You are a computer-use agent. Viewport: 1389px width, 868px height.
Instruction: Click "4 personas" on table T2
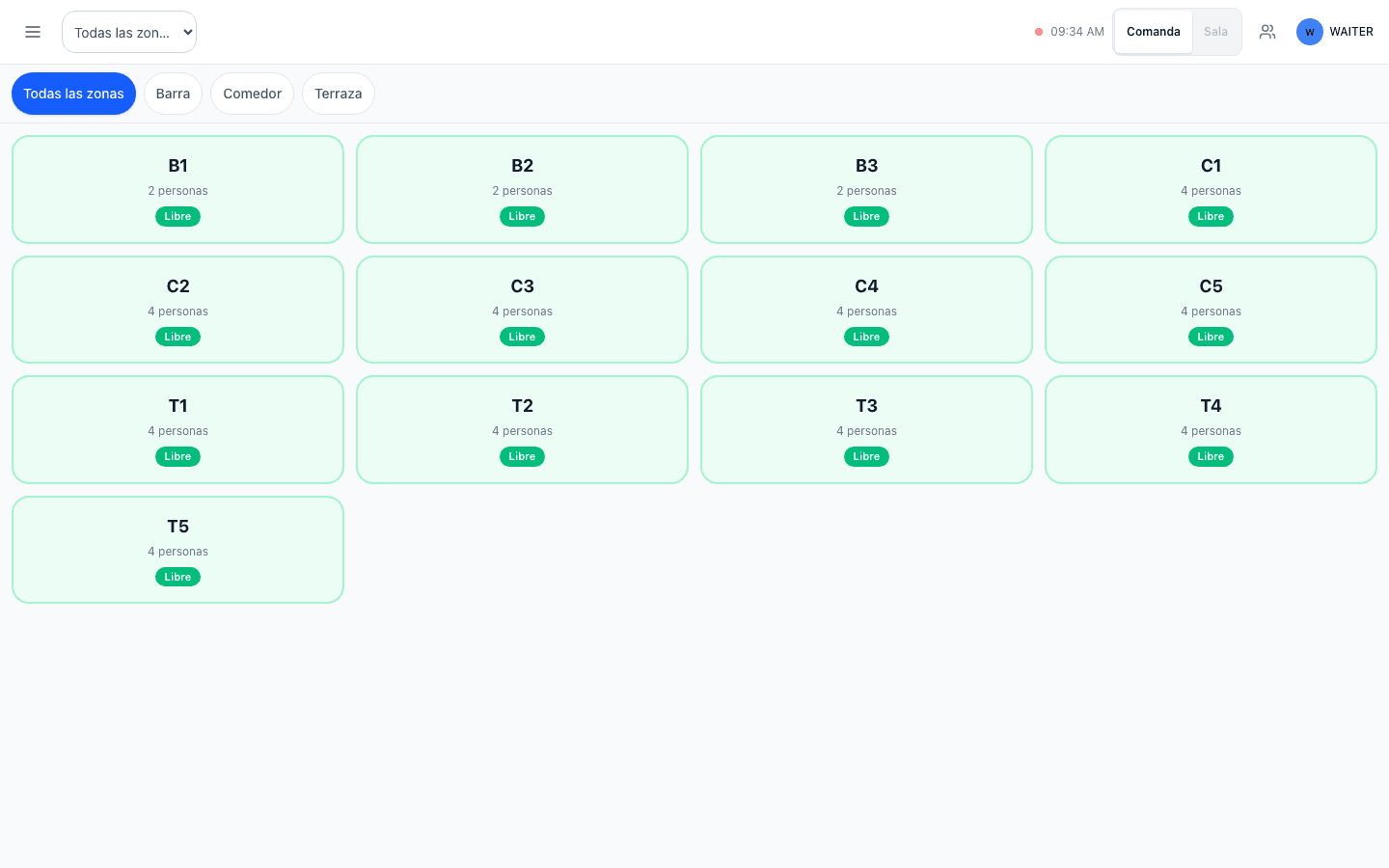click(x=522, y=431)
